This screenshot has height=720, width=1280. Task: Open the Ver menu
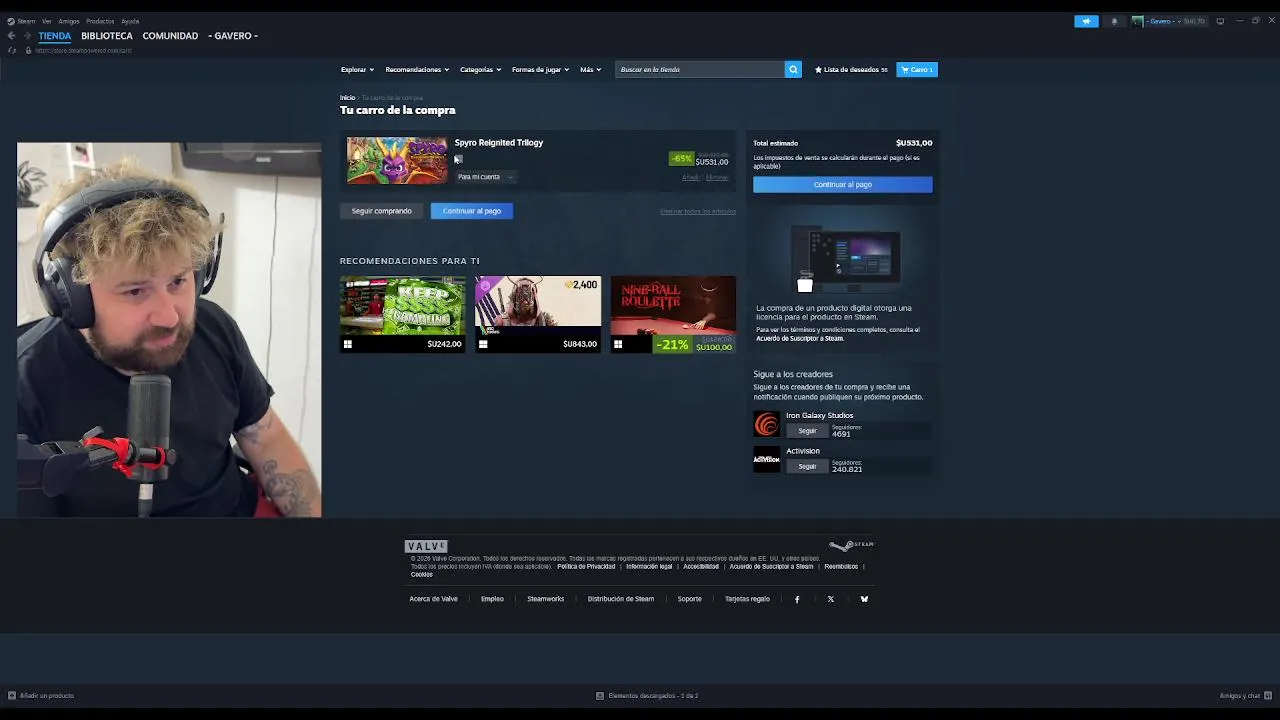tap(47, 21)
